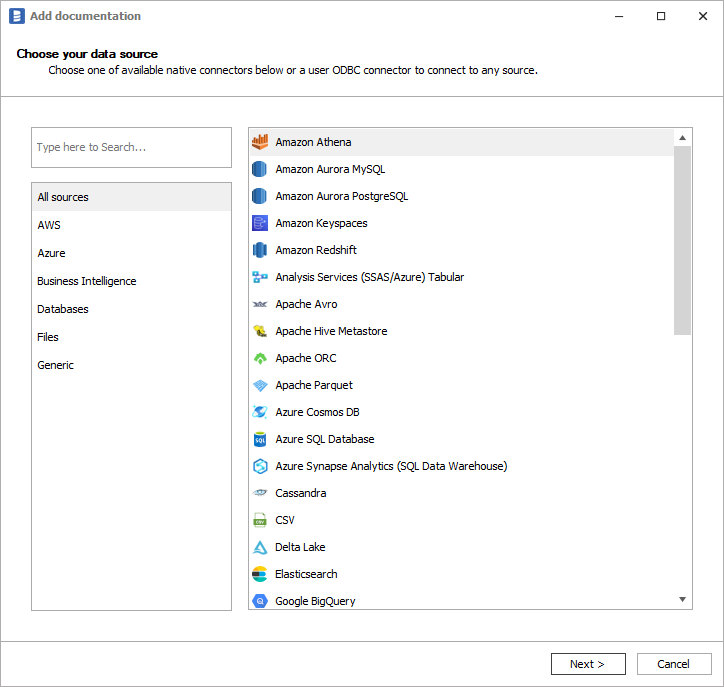This screenshot has height=687, width=724.
Task: Click the Apache Hive Metastore icon
Action: pos(260,331)
